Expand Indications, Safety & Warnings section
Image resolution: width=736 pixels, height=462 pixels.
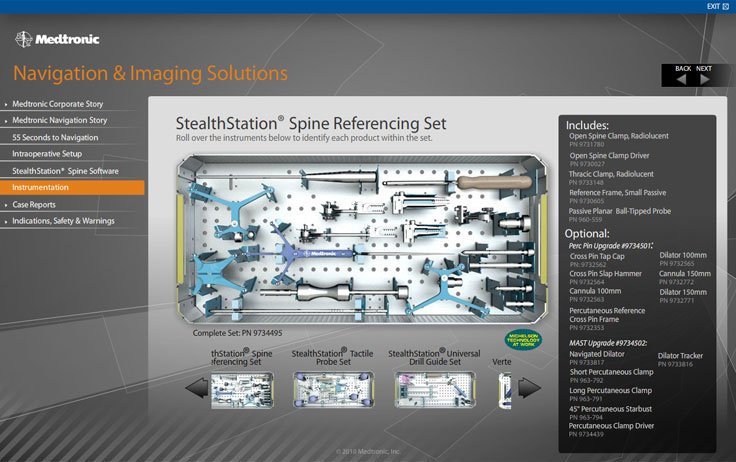coord(63,221)
